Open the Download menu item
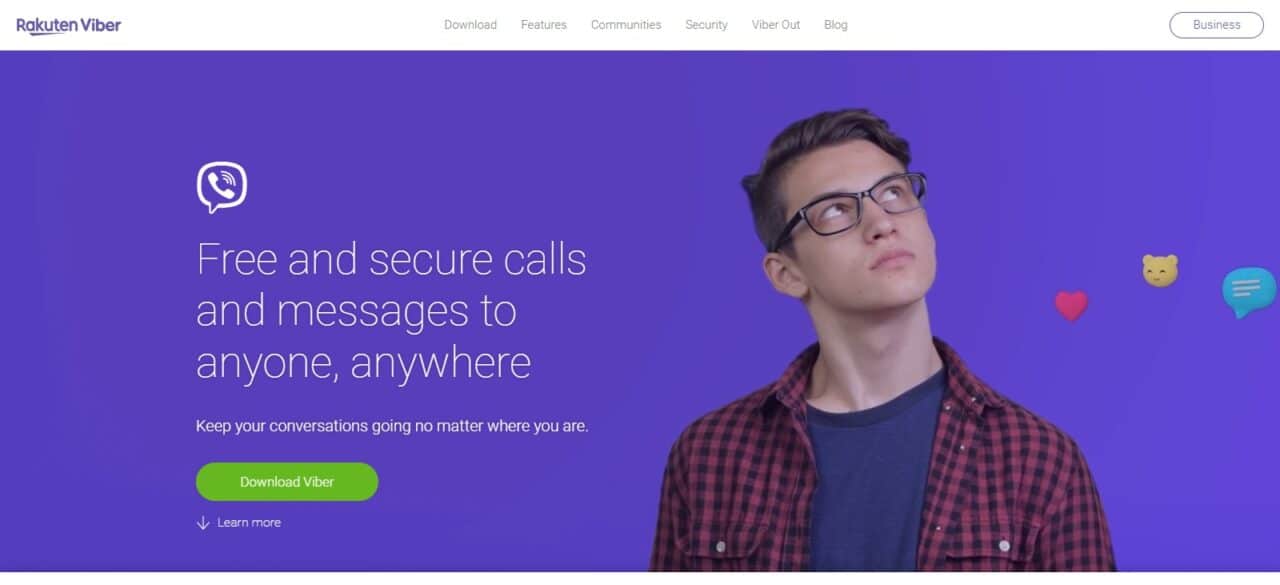Viewport: 1280px width, 585px height. point(470,25)
